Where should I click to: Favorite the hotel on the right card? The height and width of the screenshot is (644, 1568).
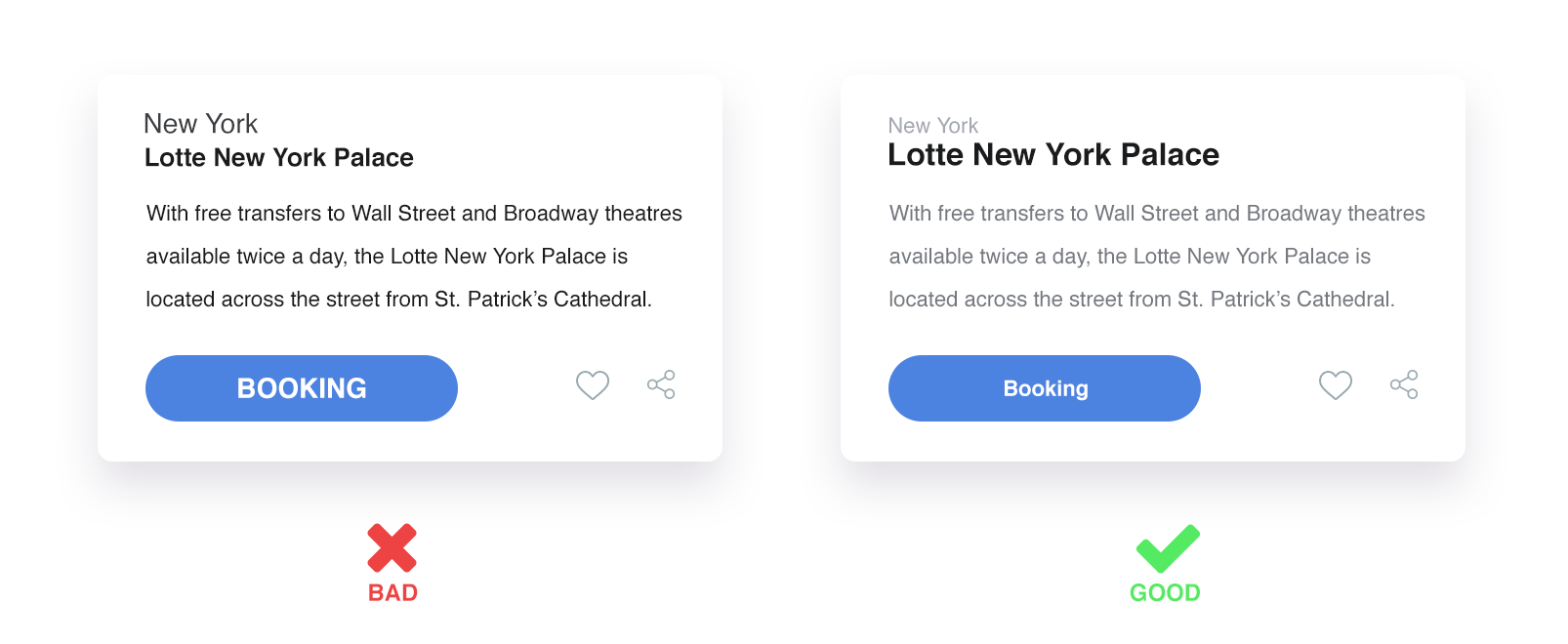click(1336, 385)
